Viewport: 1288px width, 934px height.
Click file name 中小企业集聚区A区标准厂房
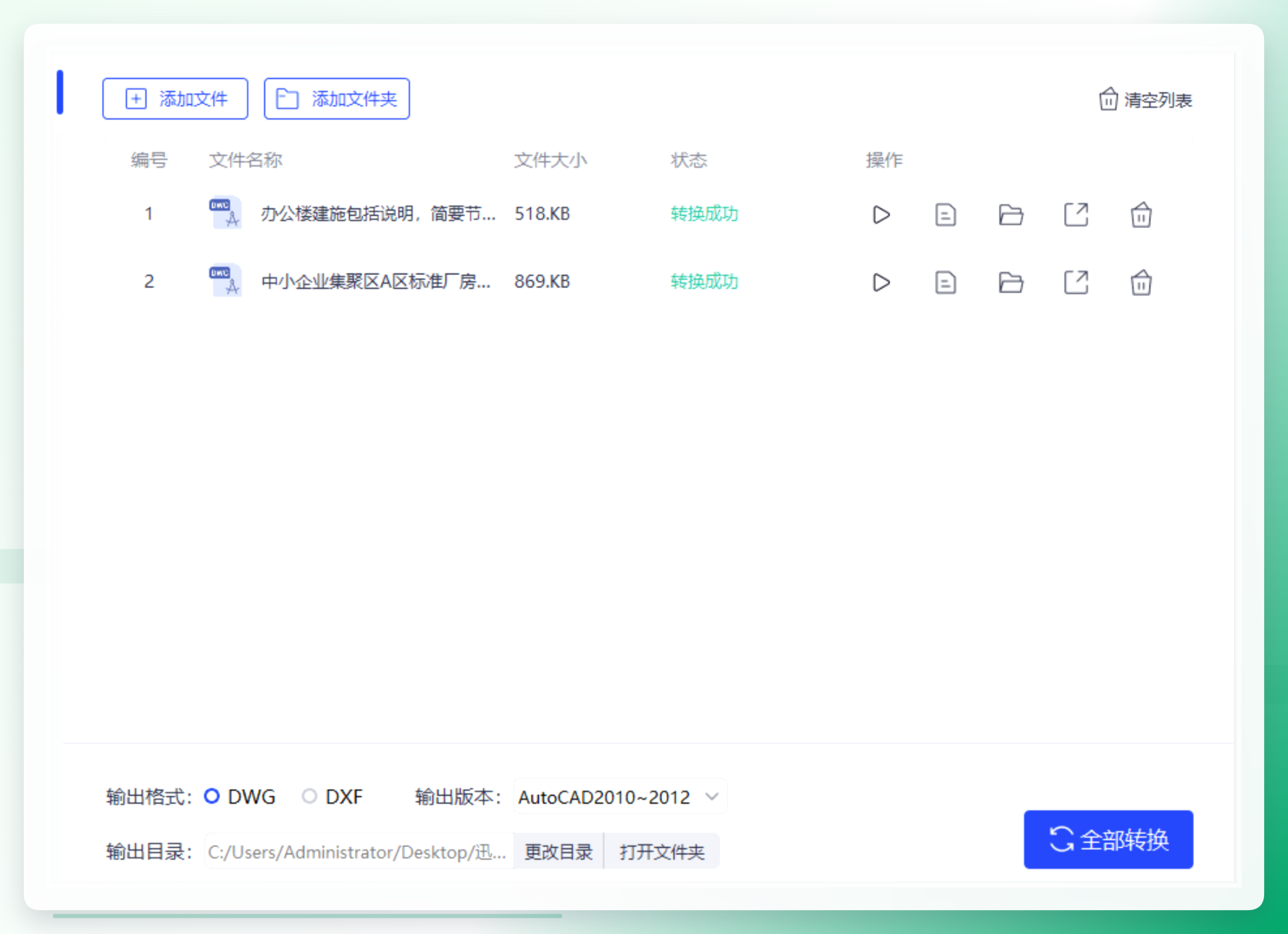(x=376, y=282)
